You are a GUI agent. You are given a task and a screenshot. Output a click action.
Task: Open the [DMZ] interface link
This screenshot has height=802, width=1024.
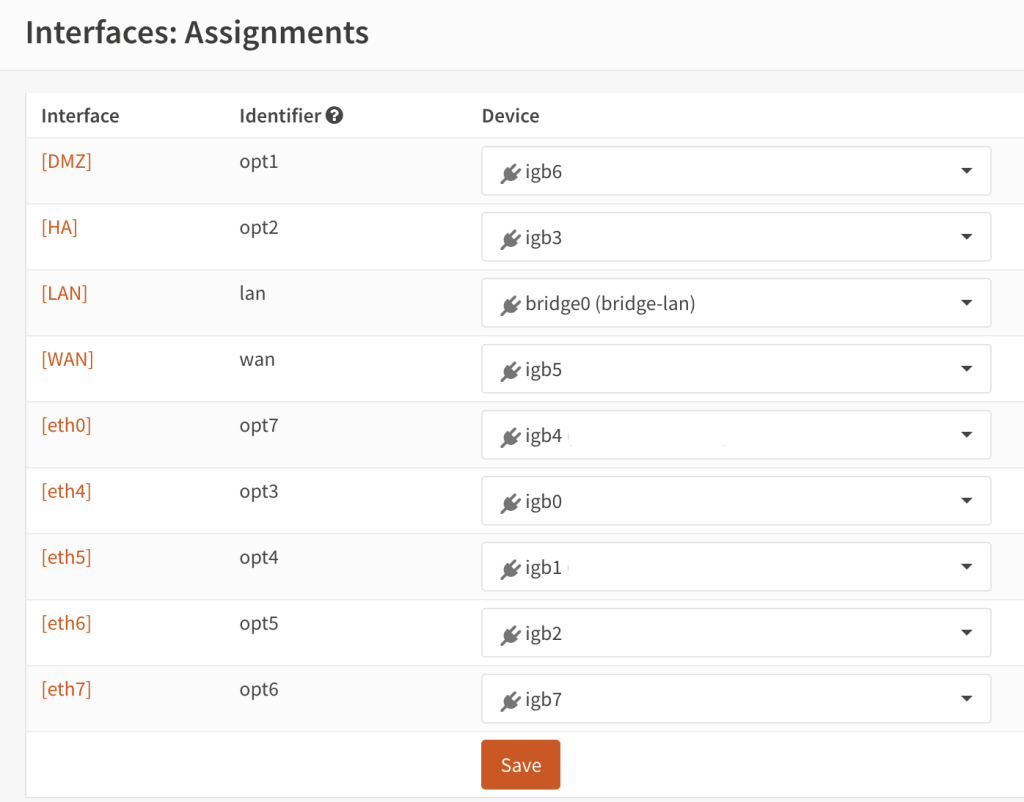point(67,161)
